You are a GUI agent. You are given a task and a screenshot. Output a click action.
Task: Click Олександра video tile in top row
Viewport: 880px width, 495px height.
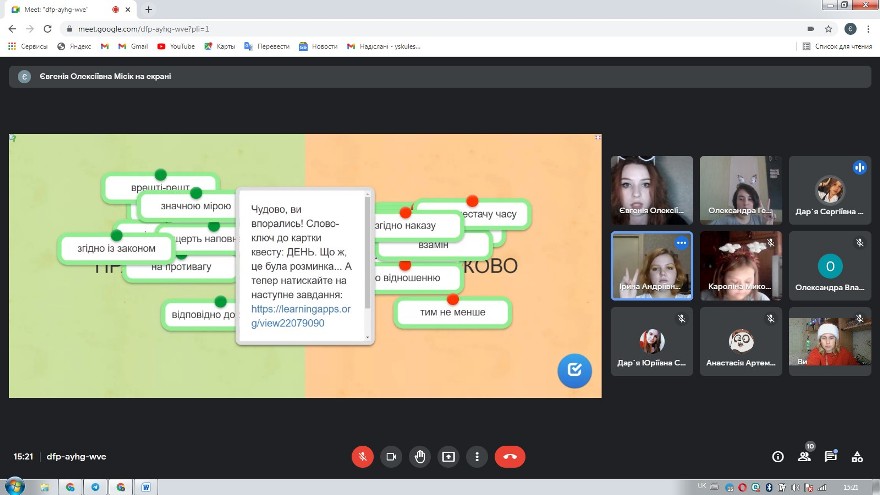tap(741, 190)
